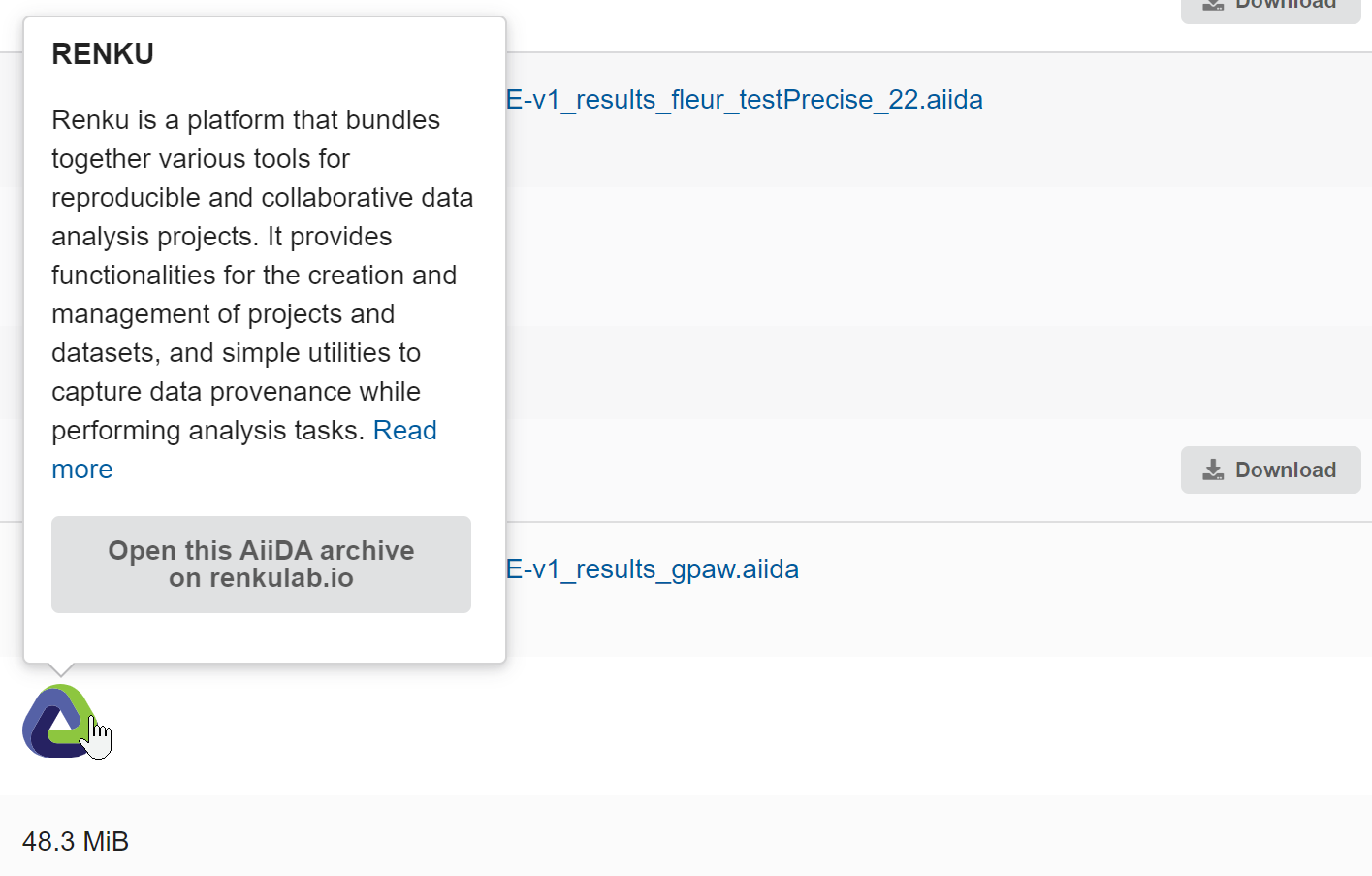The height and width of the screenshot is (876, 1372).
Task: Click empty space right of the gpaw.aiida link
Action: point(1067,569)
